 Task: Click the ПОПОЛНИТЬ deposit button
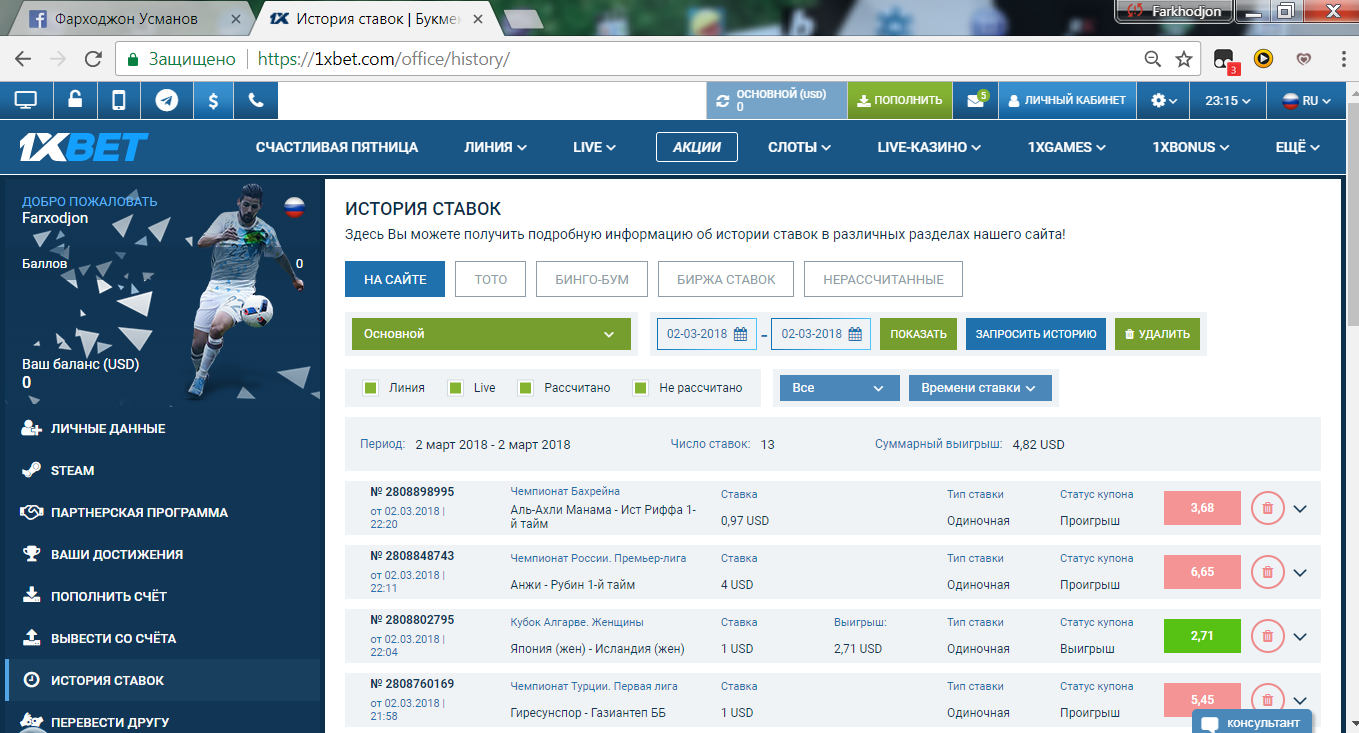(899, 100)
